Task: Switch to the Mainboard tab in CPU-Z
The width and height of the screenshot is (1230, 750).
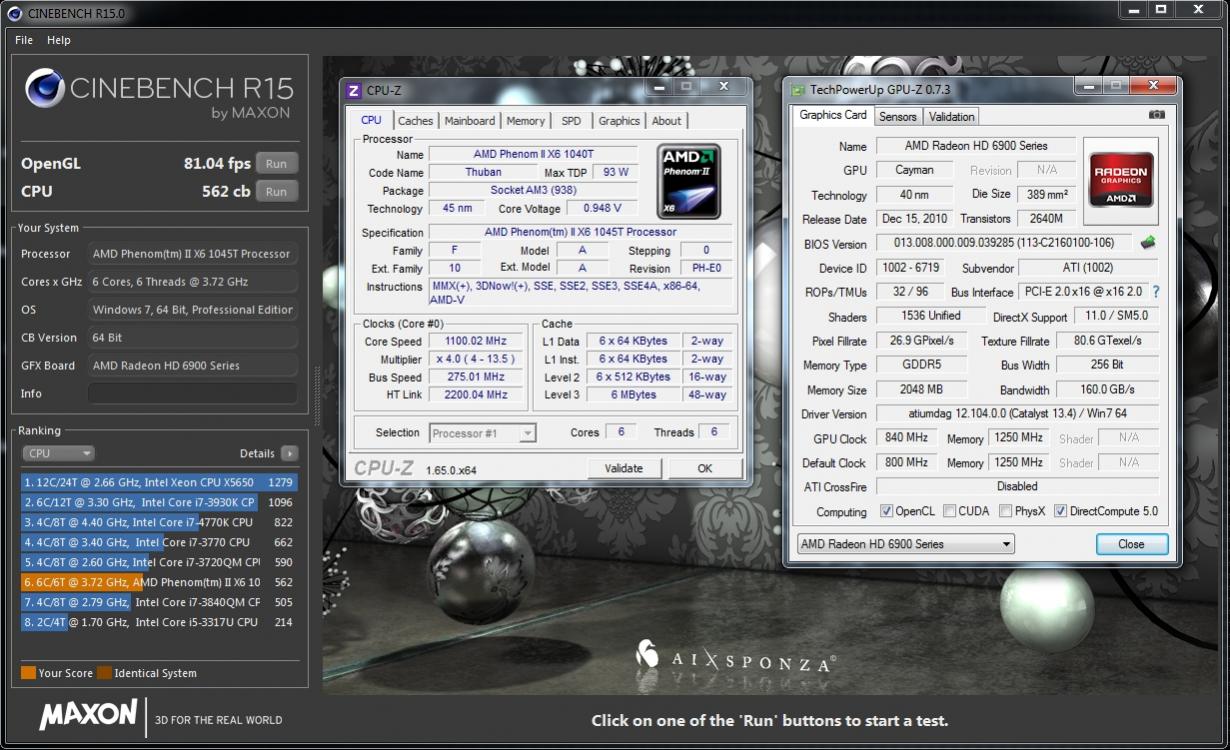Action: pyautogui.click(x=470, y=121)
